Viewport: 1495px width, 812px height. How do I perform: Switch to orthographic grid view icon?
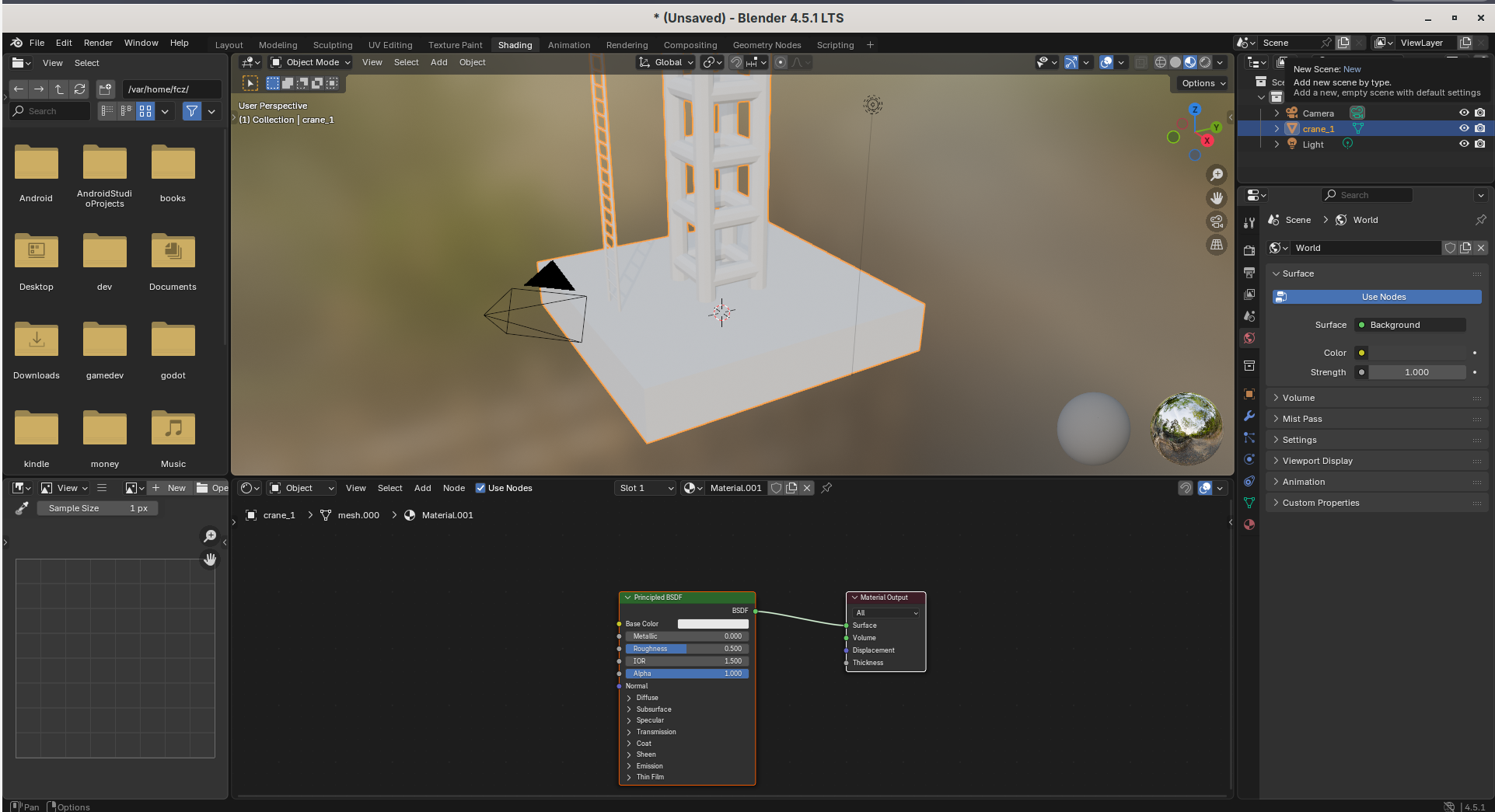(1217, 245)
